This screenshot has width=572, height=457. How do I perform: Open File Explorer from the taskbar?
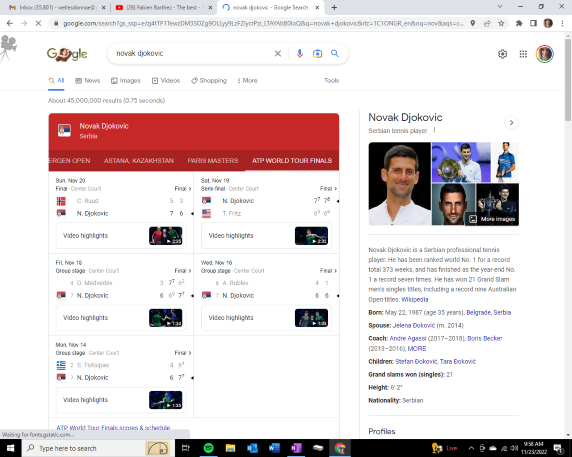coord(230,448)
